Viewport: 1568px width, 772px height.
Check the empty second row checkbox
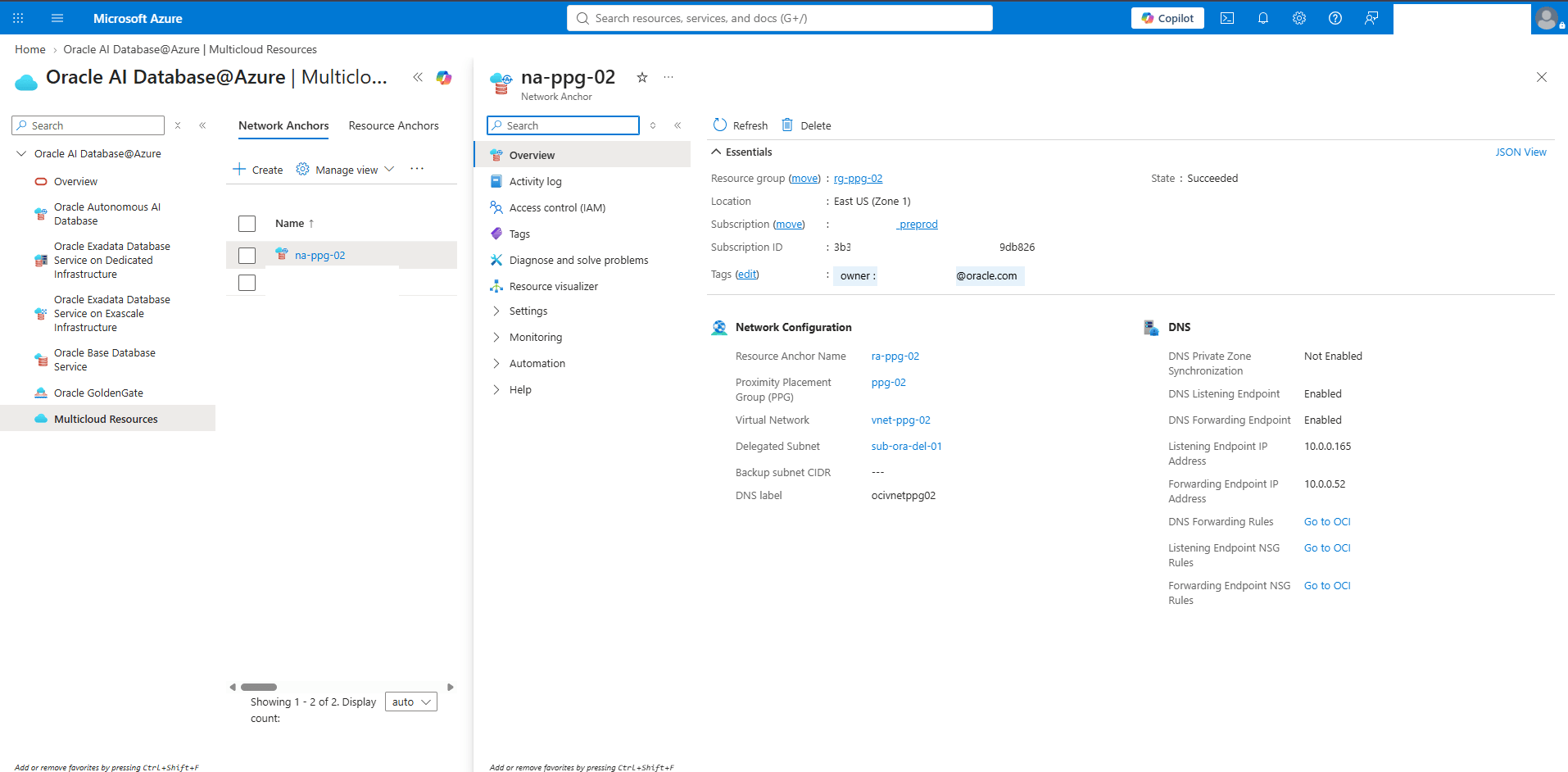247,283
